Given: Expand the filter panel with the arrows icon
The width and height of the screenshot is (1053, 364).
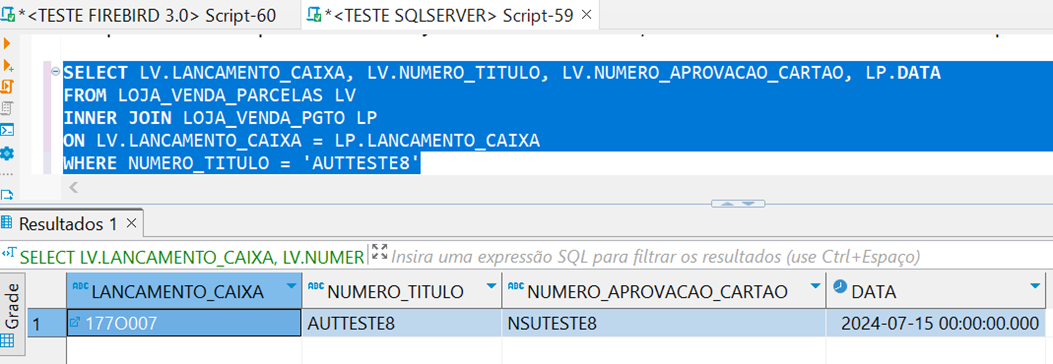Looking at the screenshot, I should (x=379, y=253).
